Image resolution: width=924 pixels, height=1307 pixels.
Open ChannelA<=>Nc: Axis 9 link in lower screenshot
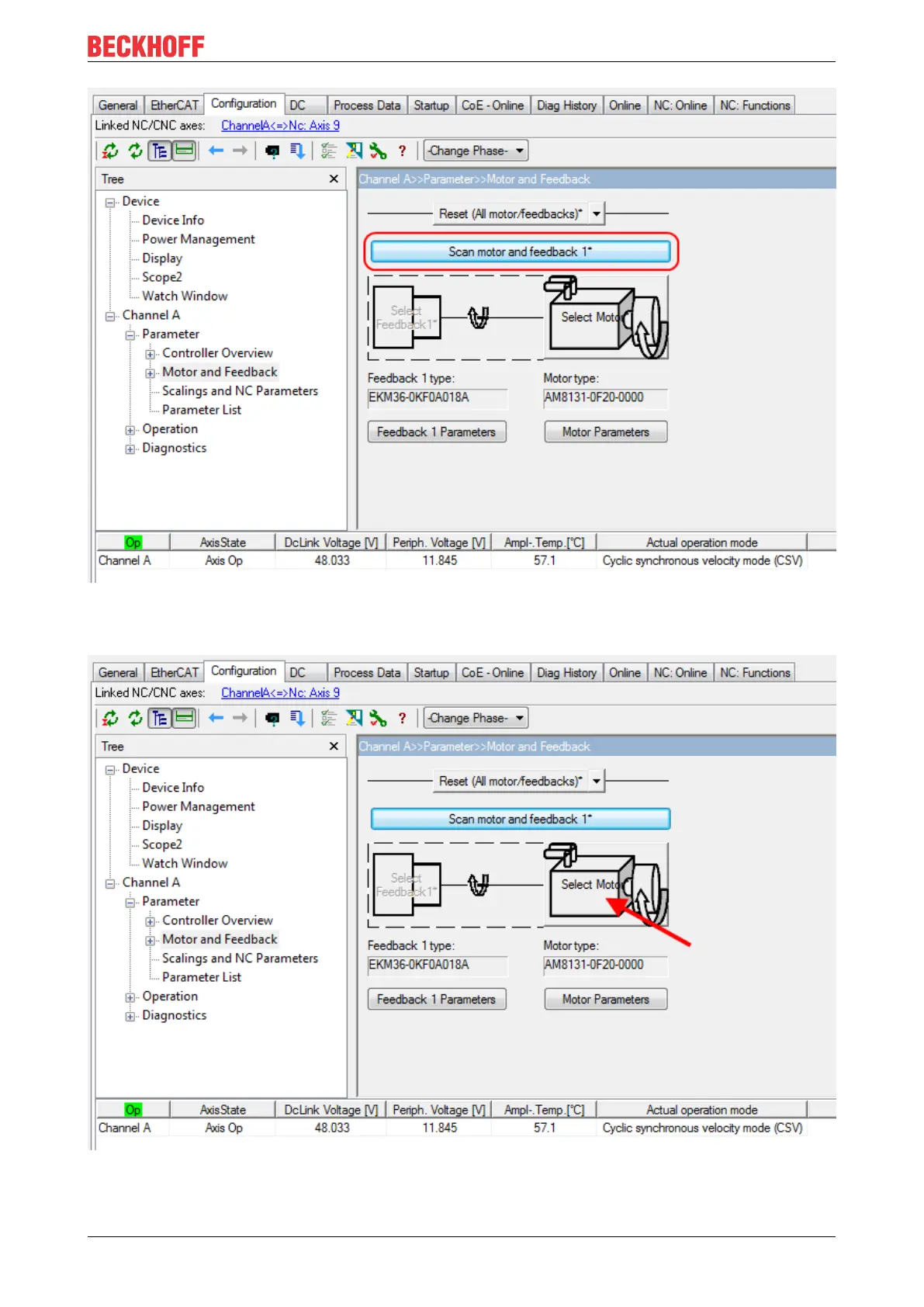tap(280, 692)
